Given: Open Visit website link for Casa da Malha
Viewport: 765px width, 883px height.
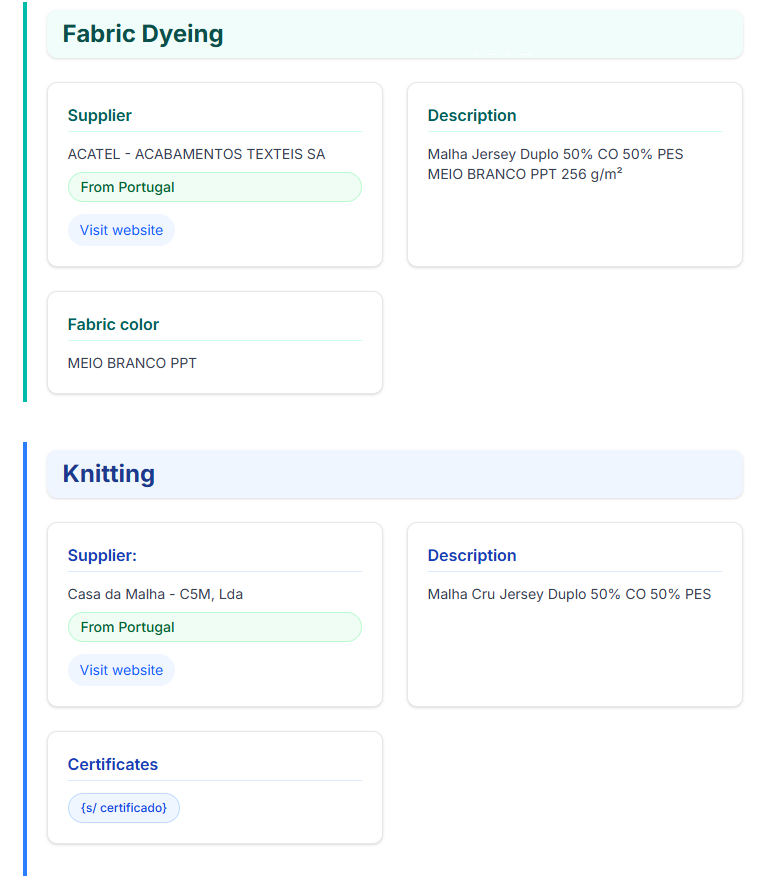Looking at the screenshot, I should coord(121,670).
